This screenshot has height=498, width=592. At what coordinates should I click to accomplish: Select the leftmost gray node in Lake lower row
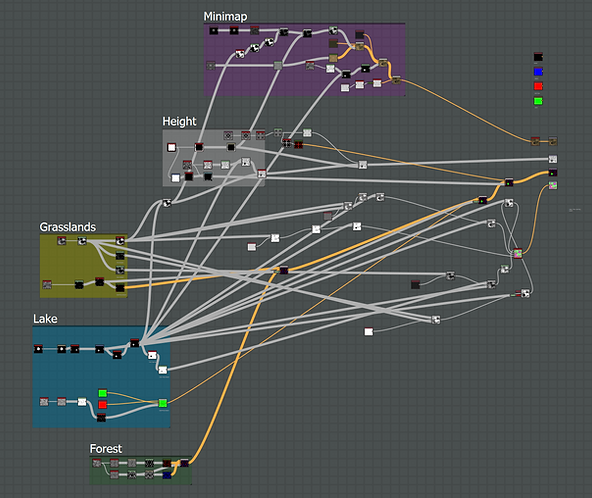44,402
